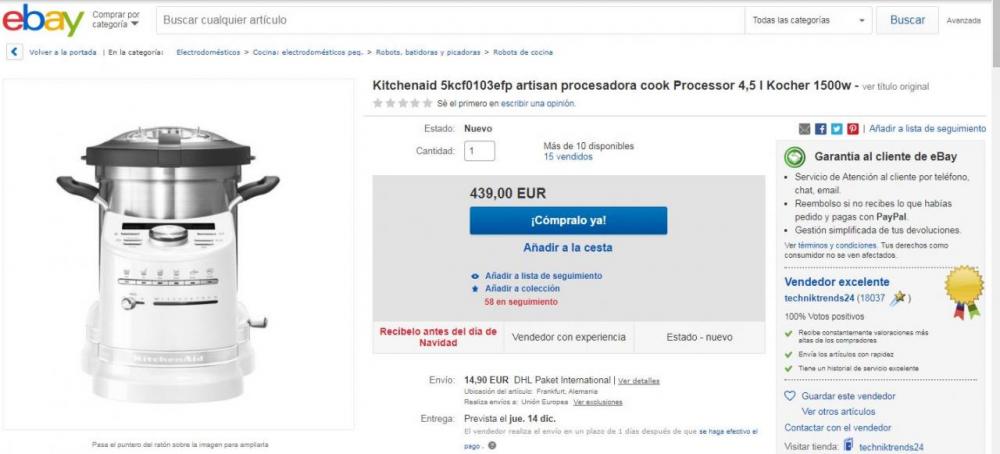1000x454 pixels.
Task: Share listing on Twitter
Action: coord(836,129)
